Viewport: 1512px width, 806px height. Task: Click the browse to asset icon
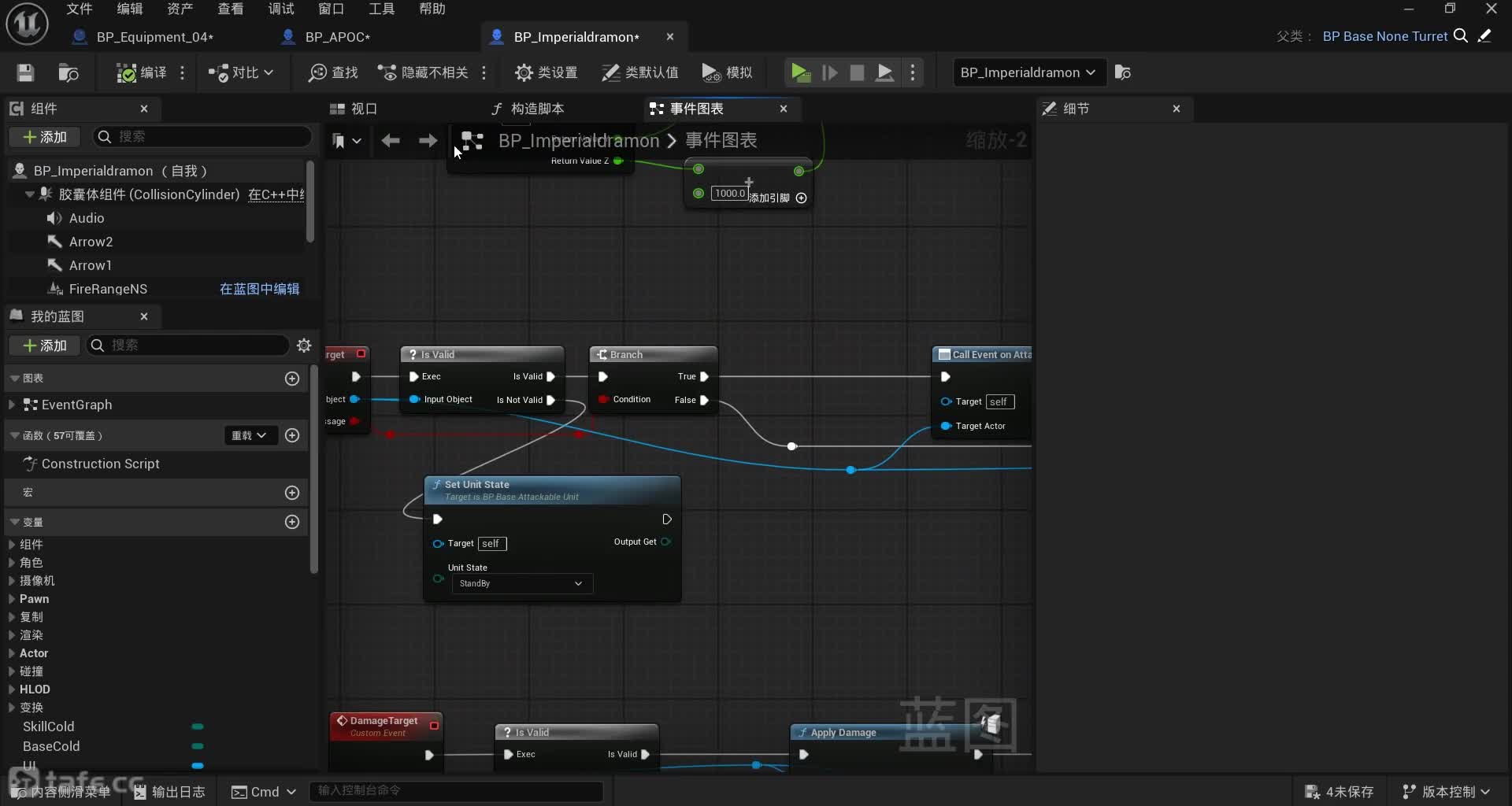coord(69,72)
